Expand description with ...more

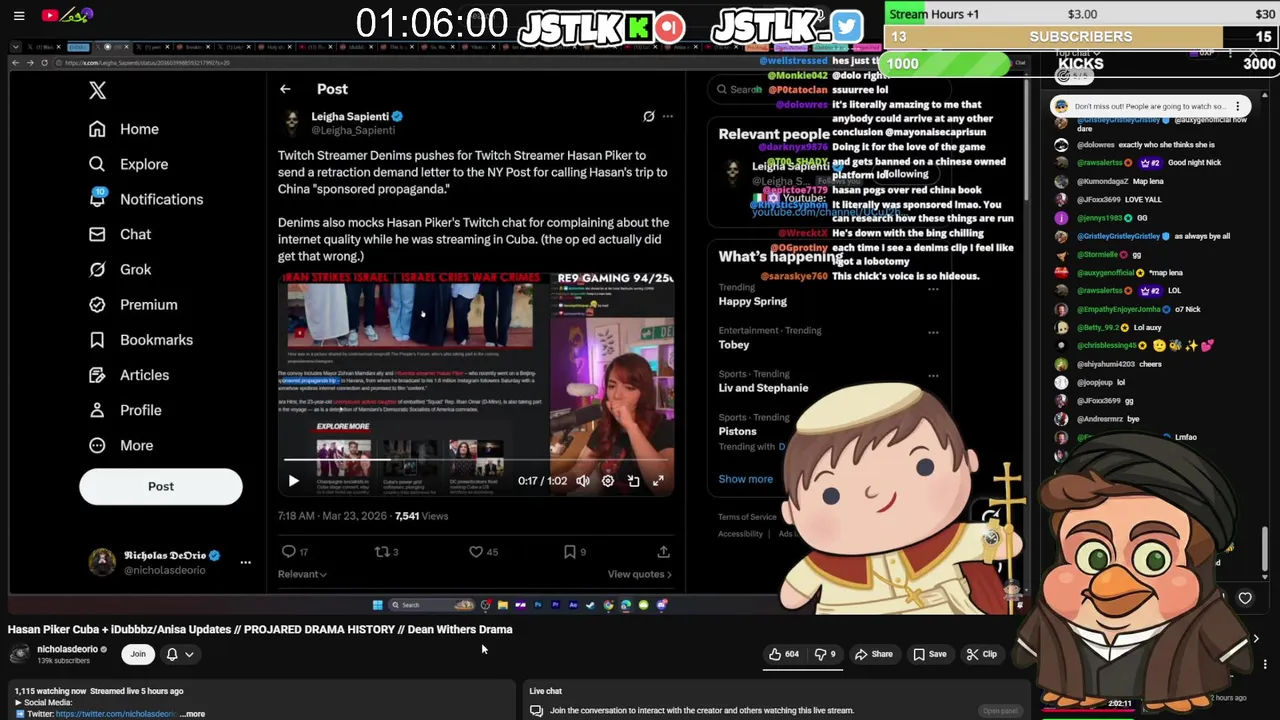pyautogui.click(x=194, y=714)
